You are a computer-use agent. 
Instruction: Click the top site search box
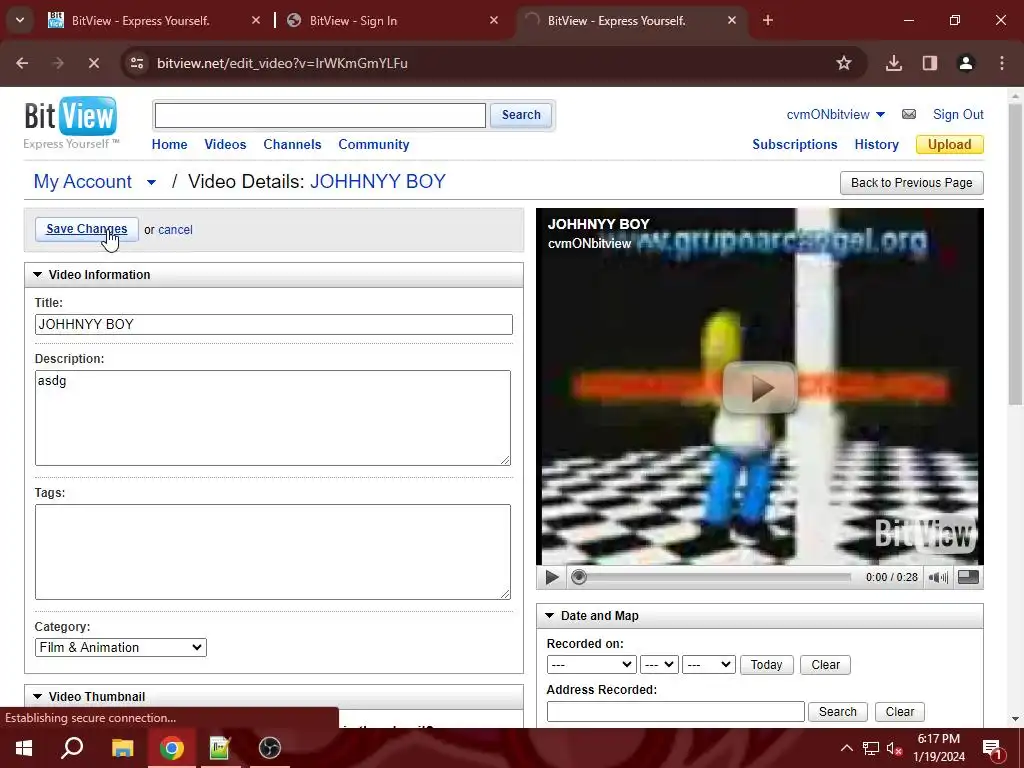tap(320, 115)
